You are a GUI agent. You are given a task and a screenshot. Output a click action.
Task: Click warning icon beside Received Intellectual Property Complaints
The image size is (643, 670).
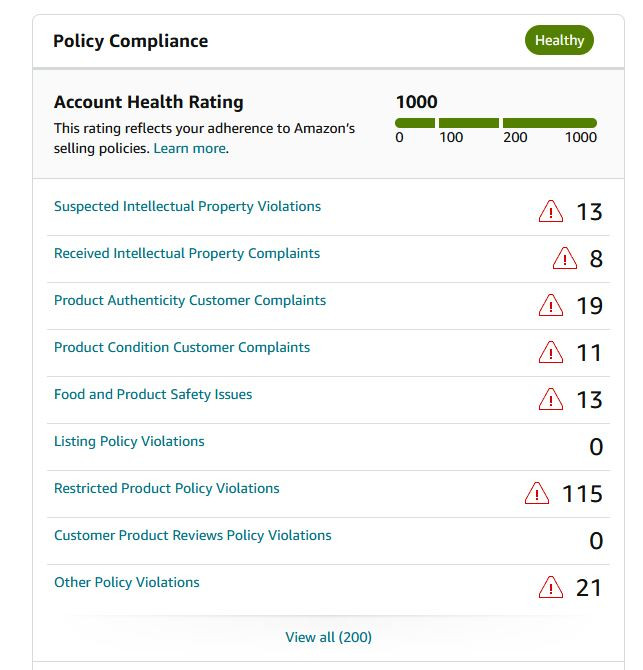564,258
